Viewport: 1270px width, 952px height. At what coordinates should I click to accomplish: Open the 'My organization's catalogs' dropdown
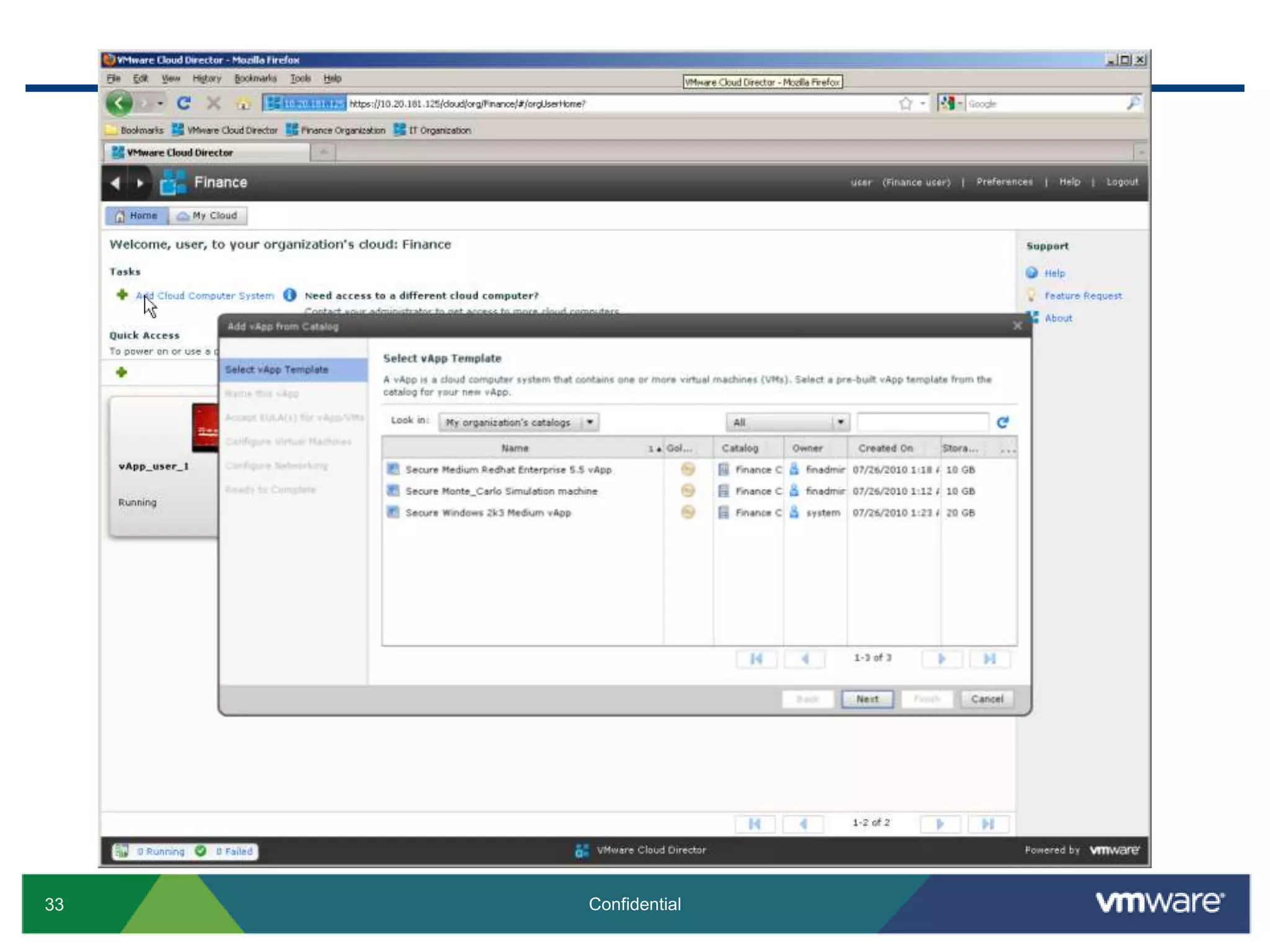[590, 422]
